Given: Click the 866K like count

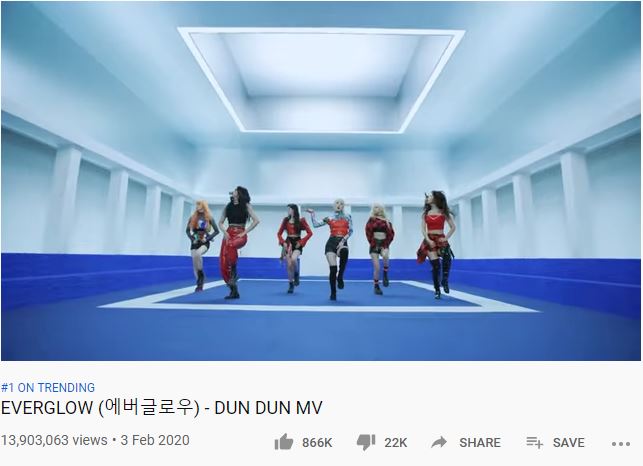Looking at the screenshot, I should point(317,443).
